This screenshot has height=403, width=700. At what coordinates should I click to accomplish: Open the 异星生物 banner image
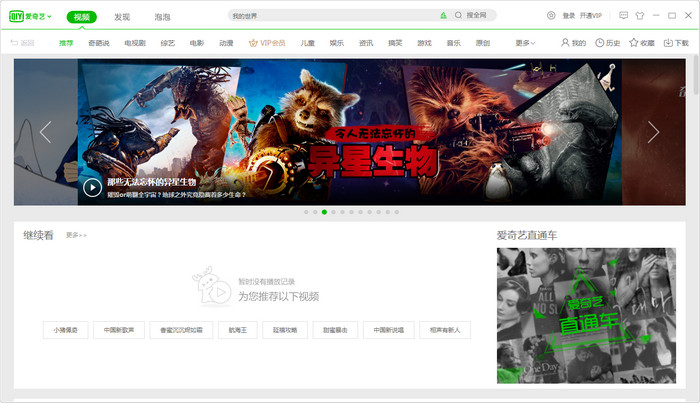pos(350,132)
